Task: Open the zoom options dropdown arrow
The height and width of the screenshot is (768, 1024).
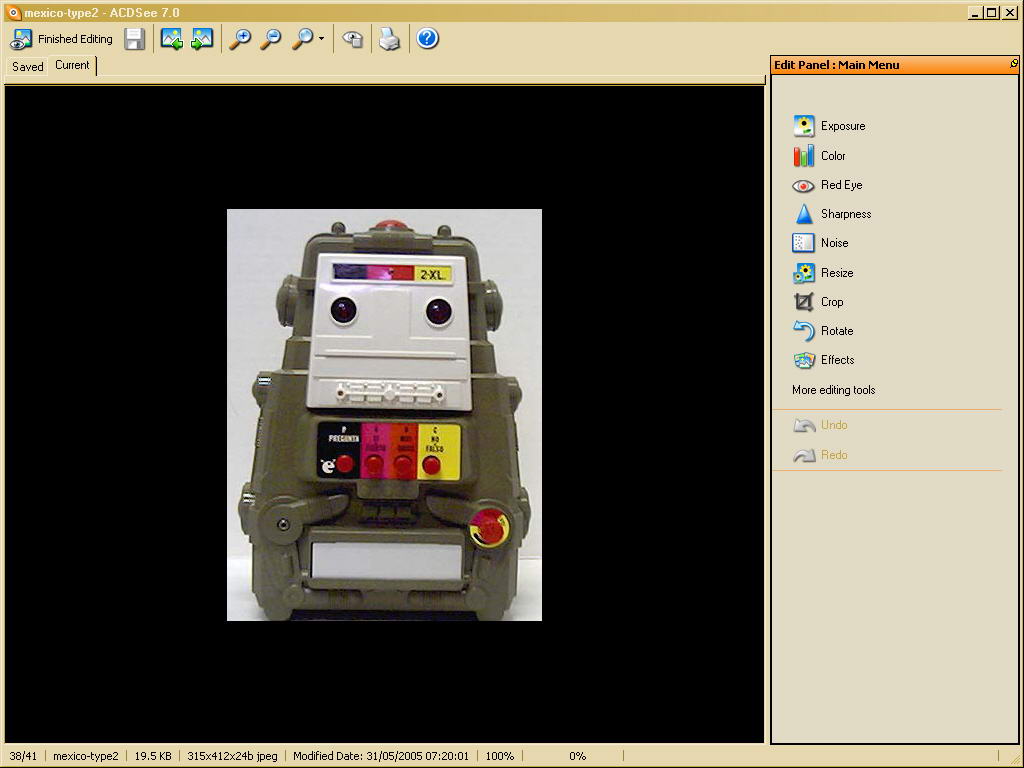Action: 321,39
